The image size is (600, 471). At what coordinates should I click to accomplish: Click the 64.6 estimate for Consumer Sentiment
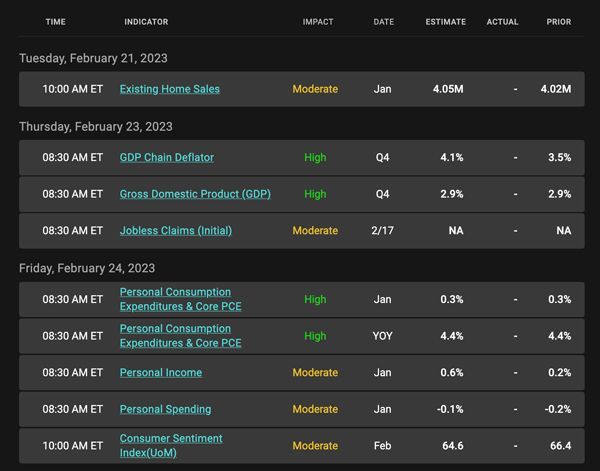click(x=453, y=446)
